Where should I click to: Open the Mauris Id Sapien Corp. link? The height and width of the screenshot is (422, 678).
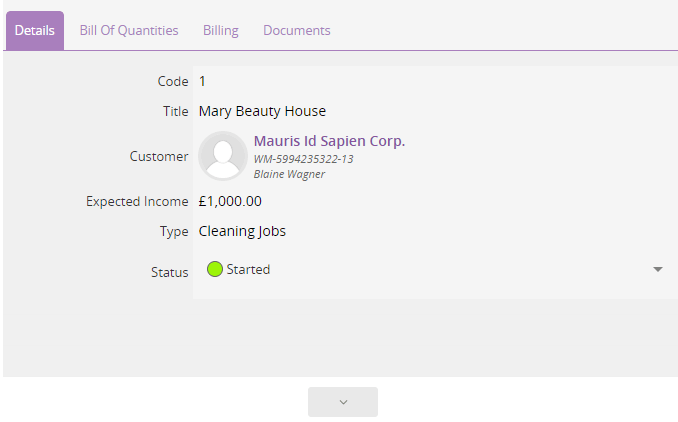tap(329, 141)
